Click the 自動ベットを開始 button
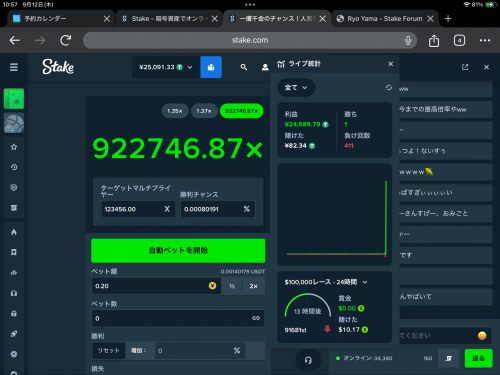Screen dimensions: 500x375 tap(178, 250)
